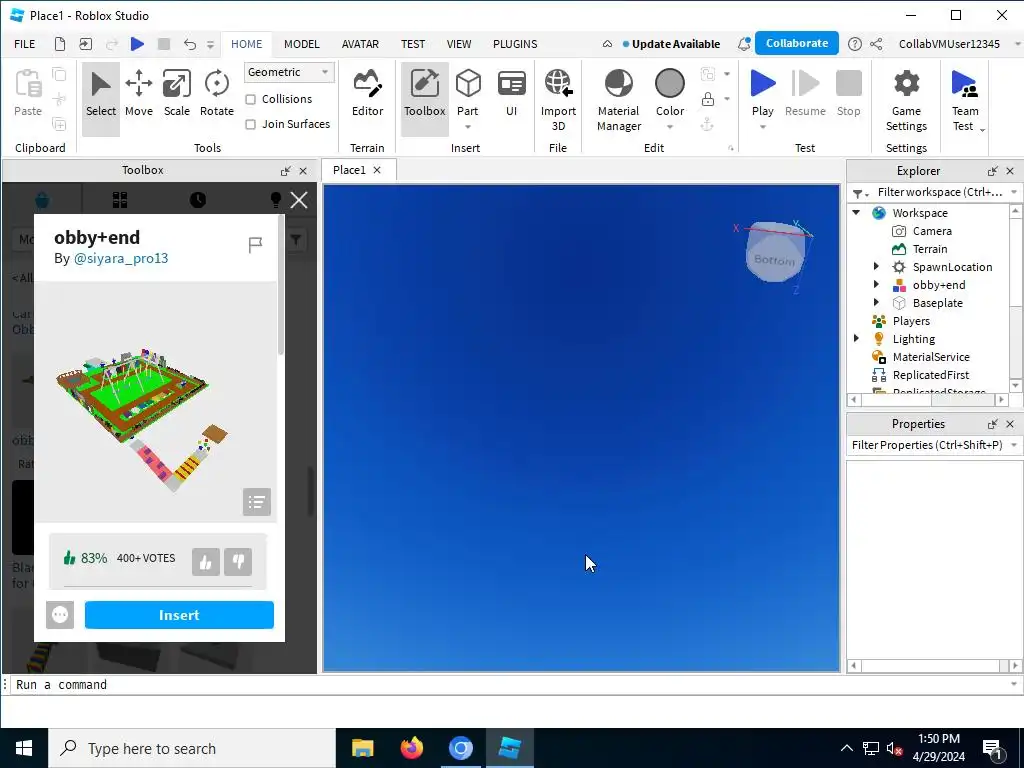Activate the Scale tool
Viewport: 1024px width, 768px height.
tap(177, 95)
